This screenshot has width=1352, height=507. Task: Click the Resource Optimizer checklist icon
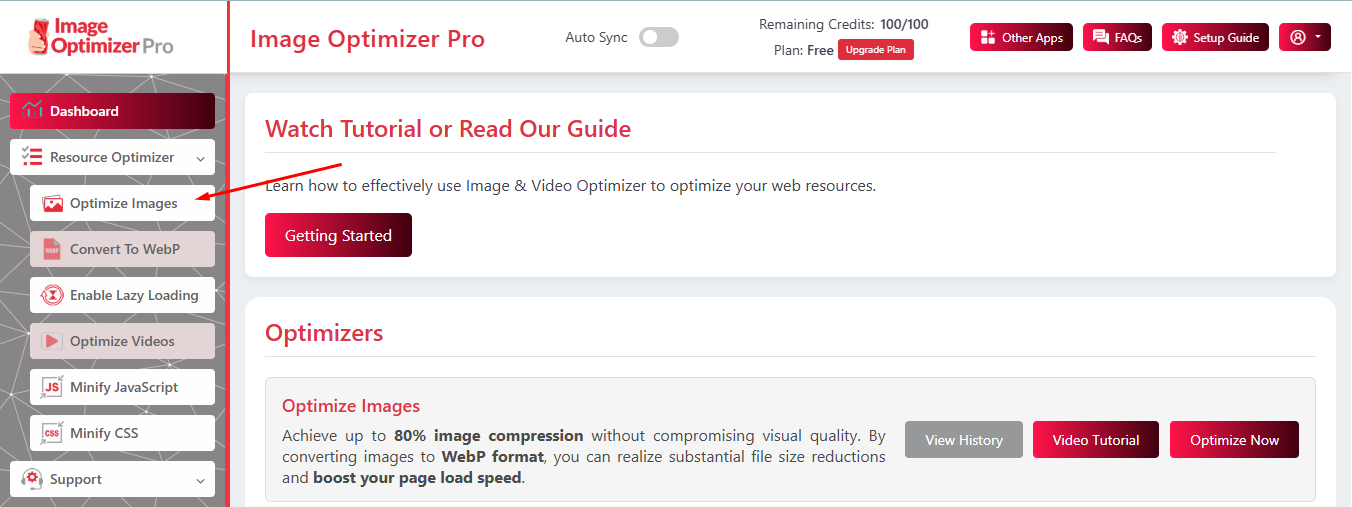coord(32,157)
